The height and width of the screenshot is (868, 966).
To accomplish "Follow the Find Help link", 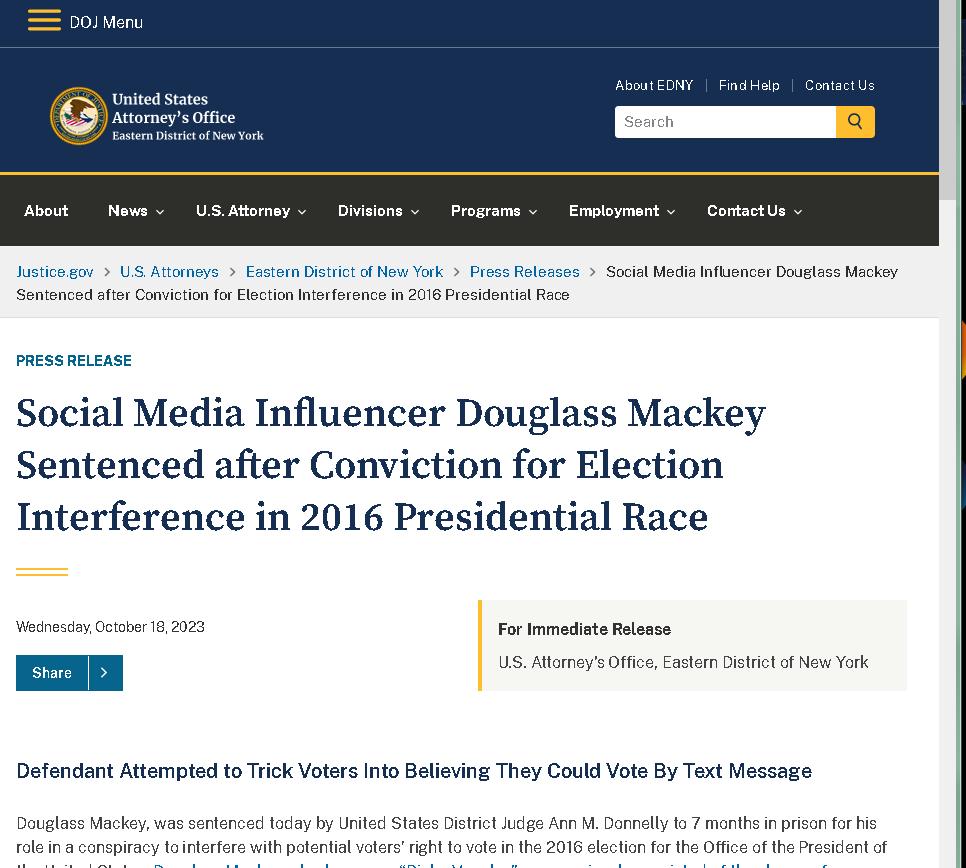I will (x=749, y=85).
